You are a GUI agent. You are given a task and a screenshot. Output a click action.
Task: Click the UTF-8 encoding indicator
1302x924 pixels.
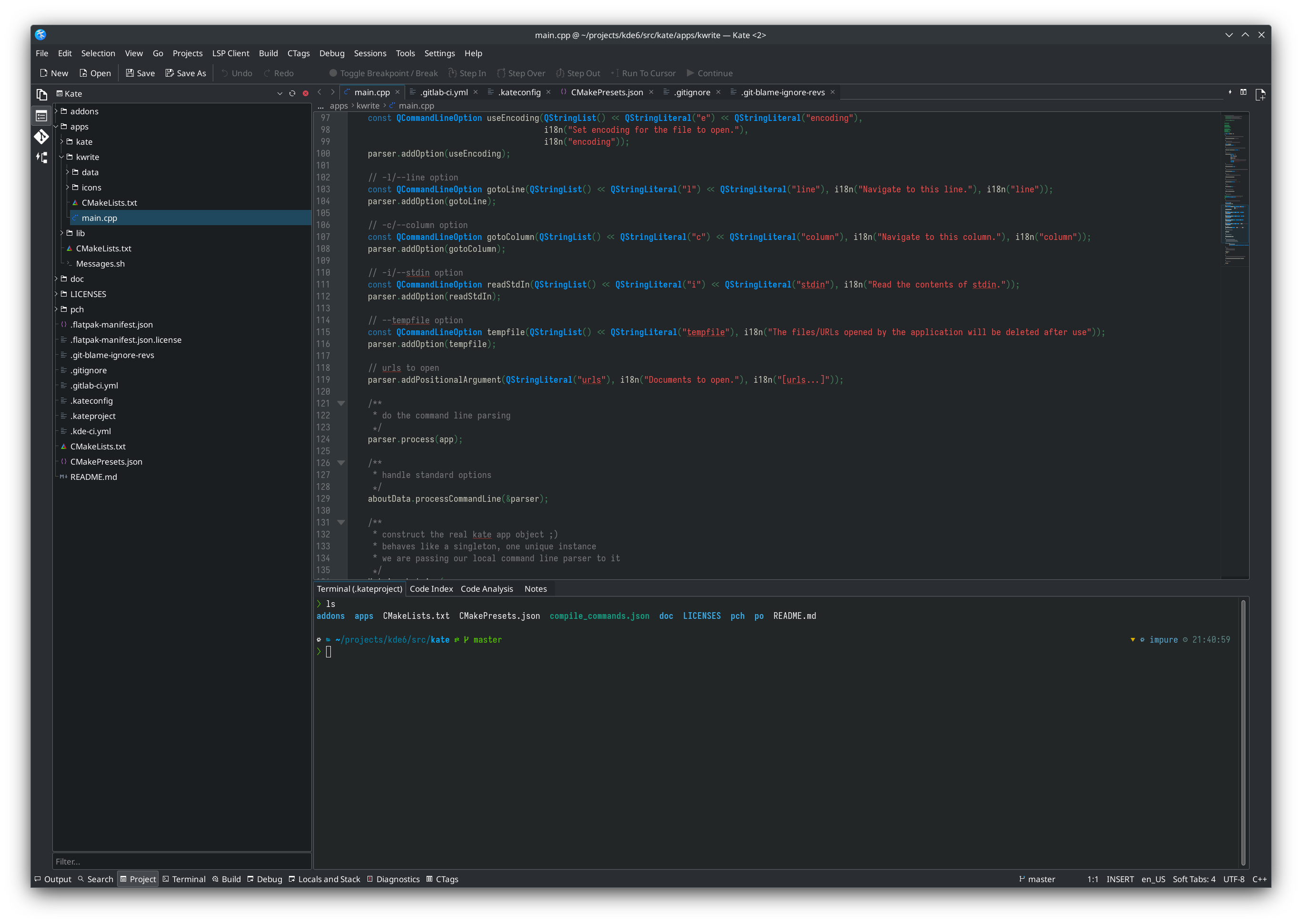tap(1233, 879)
